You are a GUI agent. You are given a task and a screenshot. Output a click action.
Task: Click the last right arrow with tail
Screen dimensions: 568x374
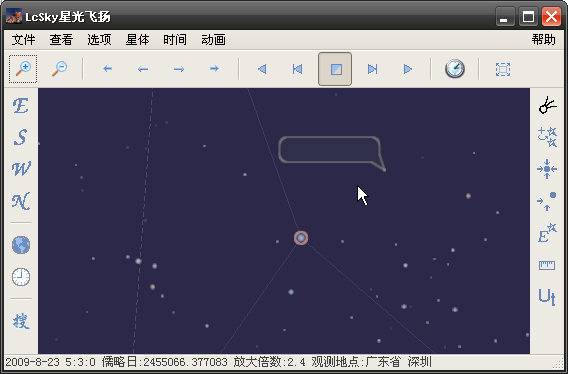pyautogui.click(x=214, y=69)
